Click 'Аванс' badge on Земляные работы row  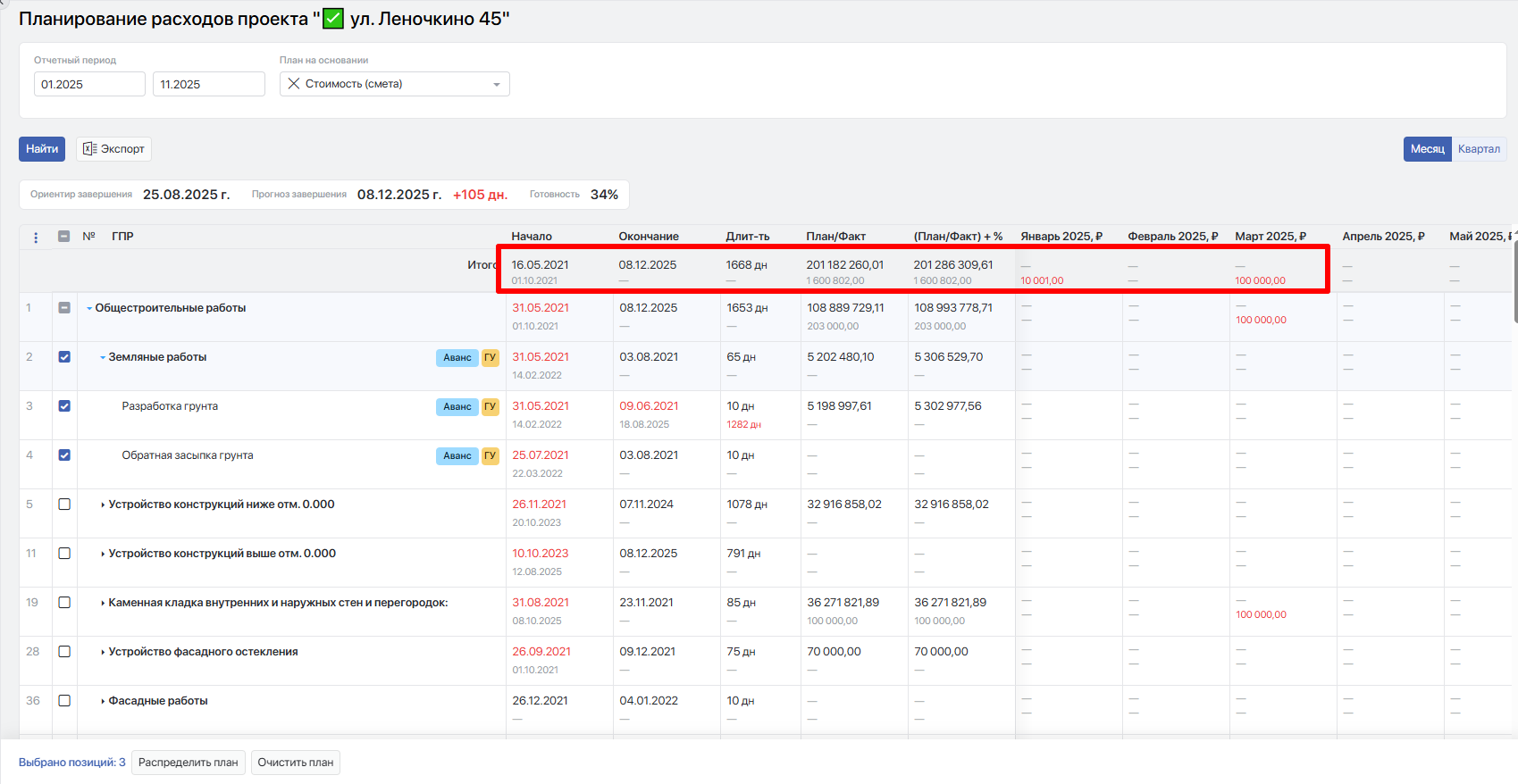click(x=457, y=358)
